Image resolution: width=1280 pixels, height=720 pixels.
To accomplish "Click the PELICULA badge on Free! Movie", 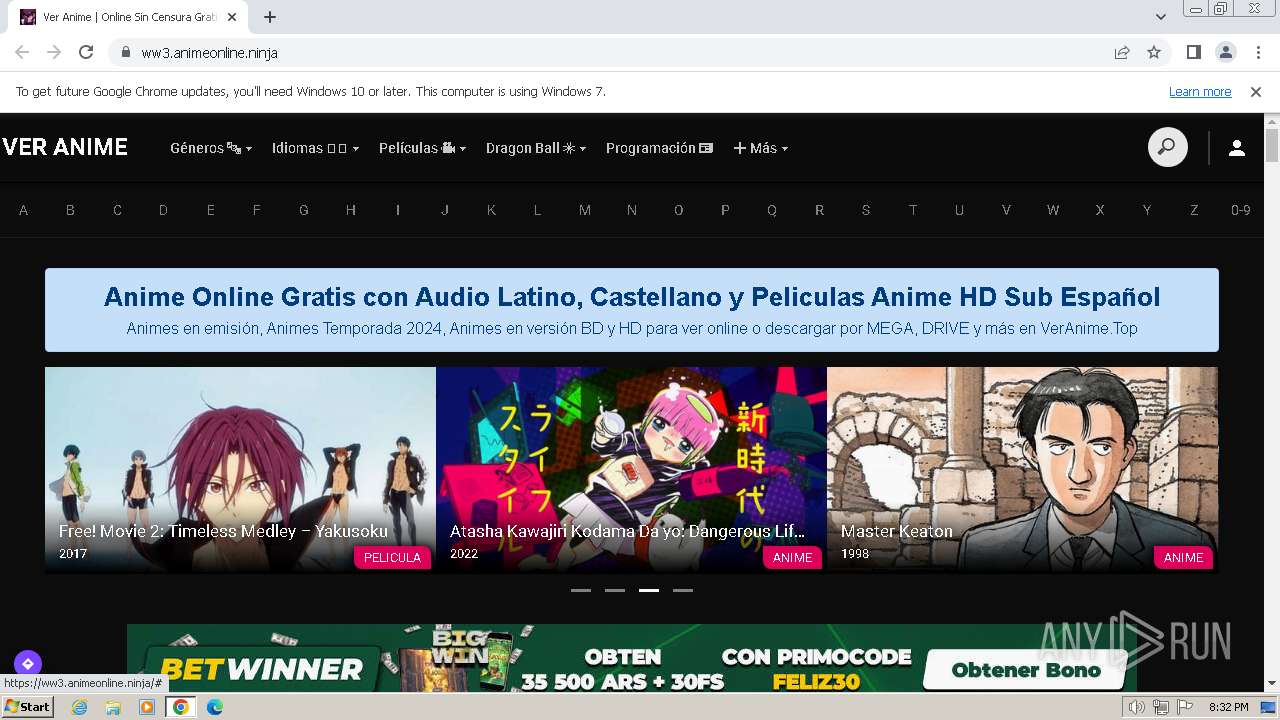I will pos(392,557).
